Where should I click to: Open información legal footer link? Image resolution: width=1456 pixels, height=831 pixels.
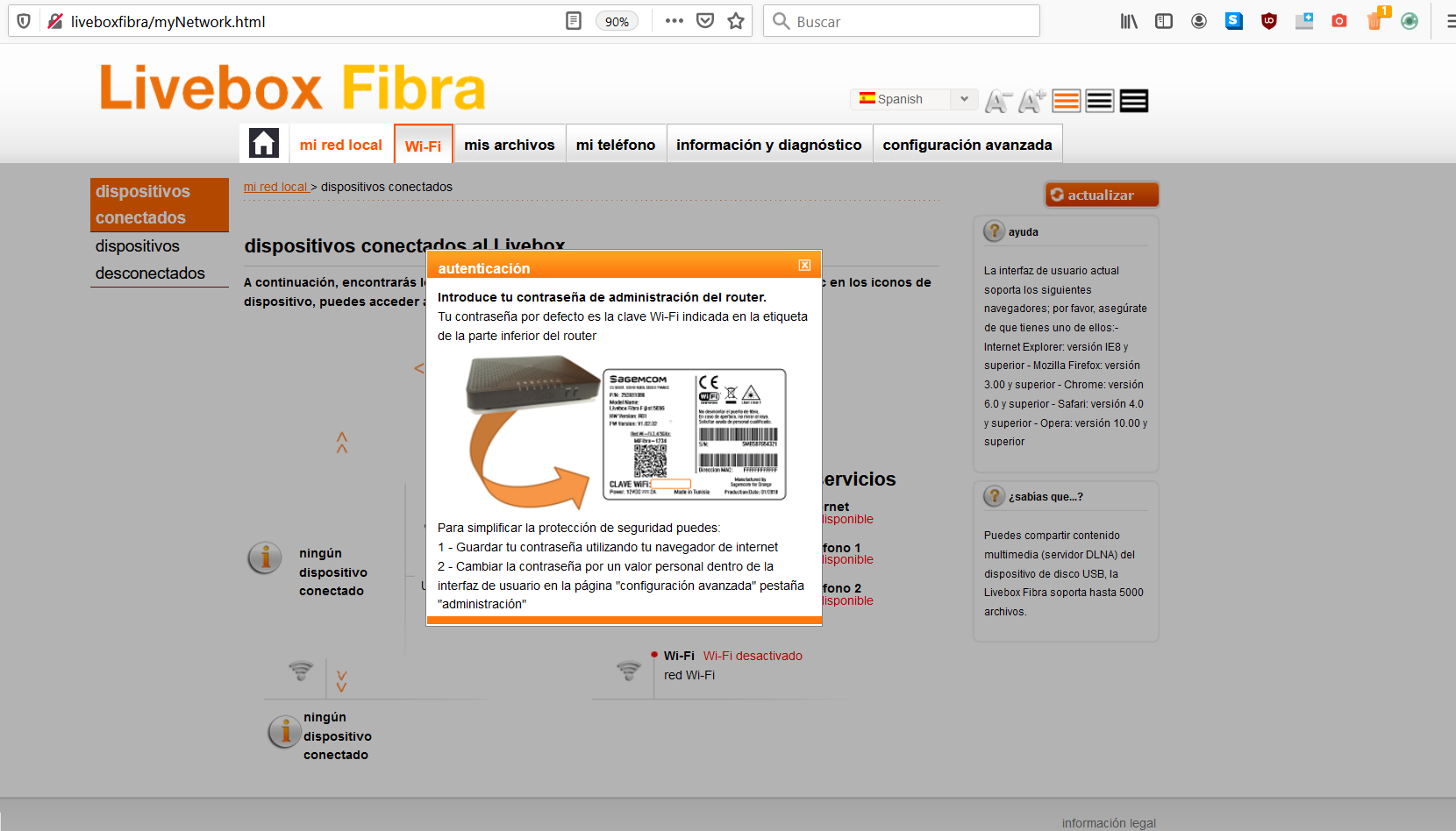click(1109, 823)
